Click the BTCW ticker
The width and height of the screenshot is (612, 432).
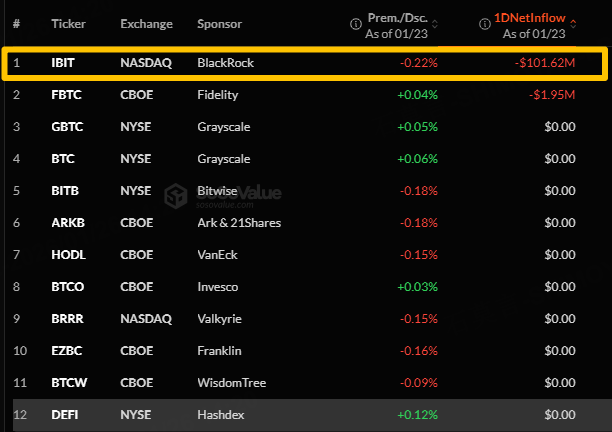pos(69,382)
